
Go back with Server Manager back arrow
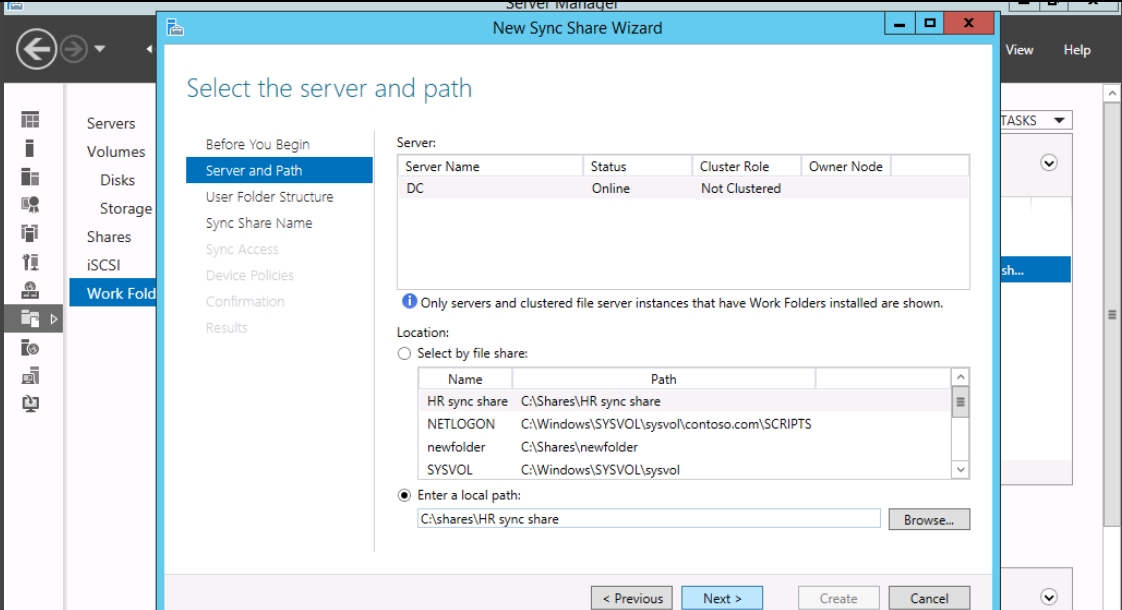(x=36, y=49)
